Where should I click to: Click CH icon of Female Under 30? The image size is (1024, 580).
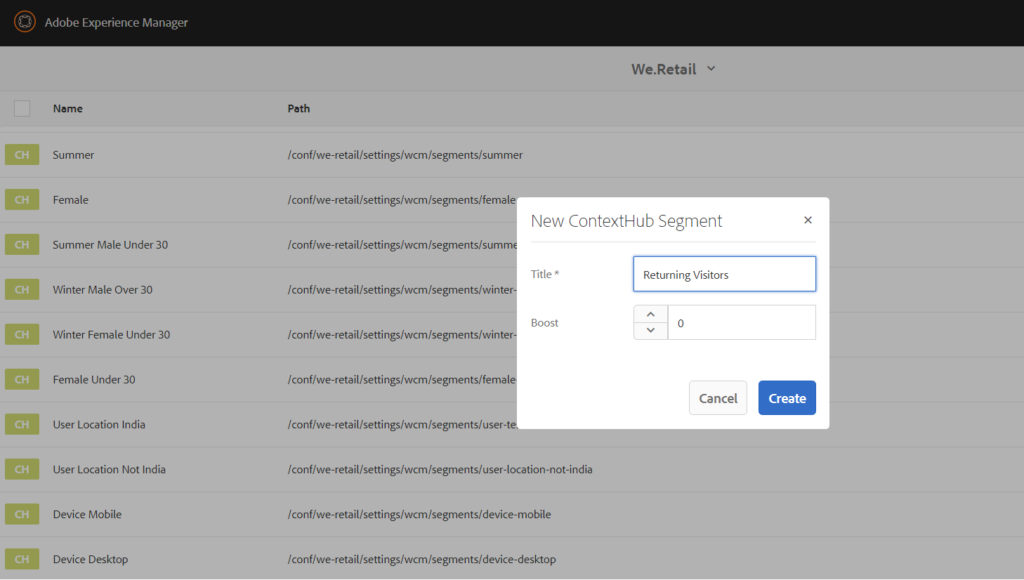tap(22, 379)
